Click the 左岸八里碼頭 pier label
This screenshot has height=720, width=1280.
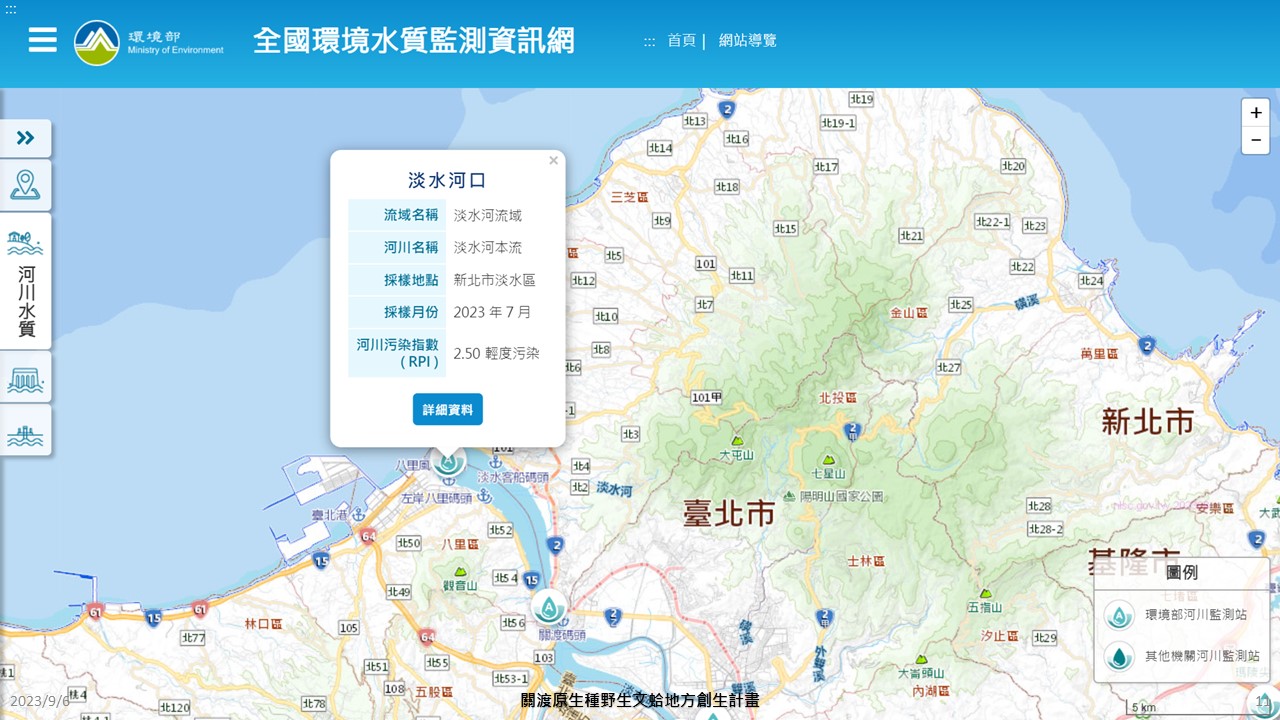click(436, 497)
